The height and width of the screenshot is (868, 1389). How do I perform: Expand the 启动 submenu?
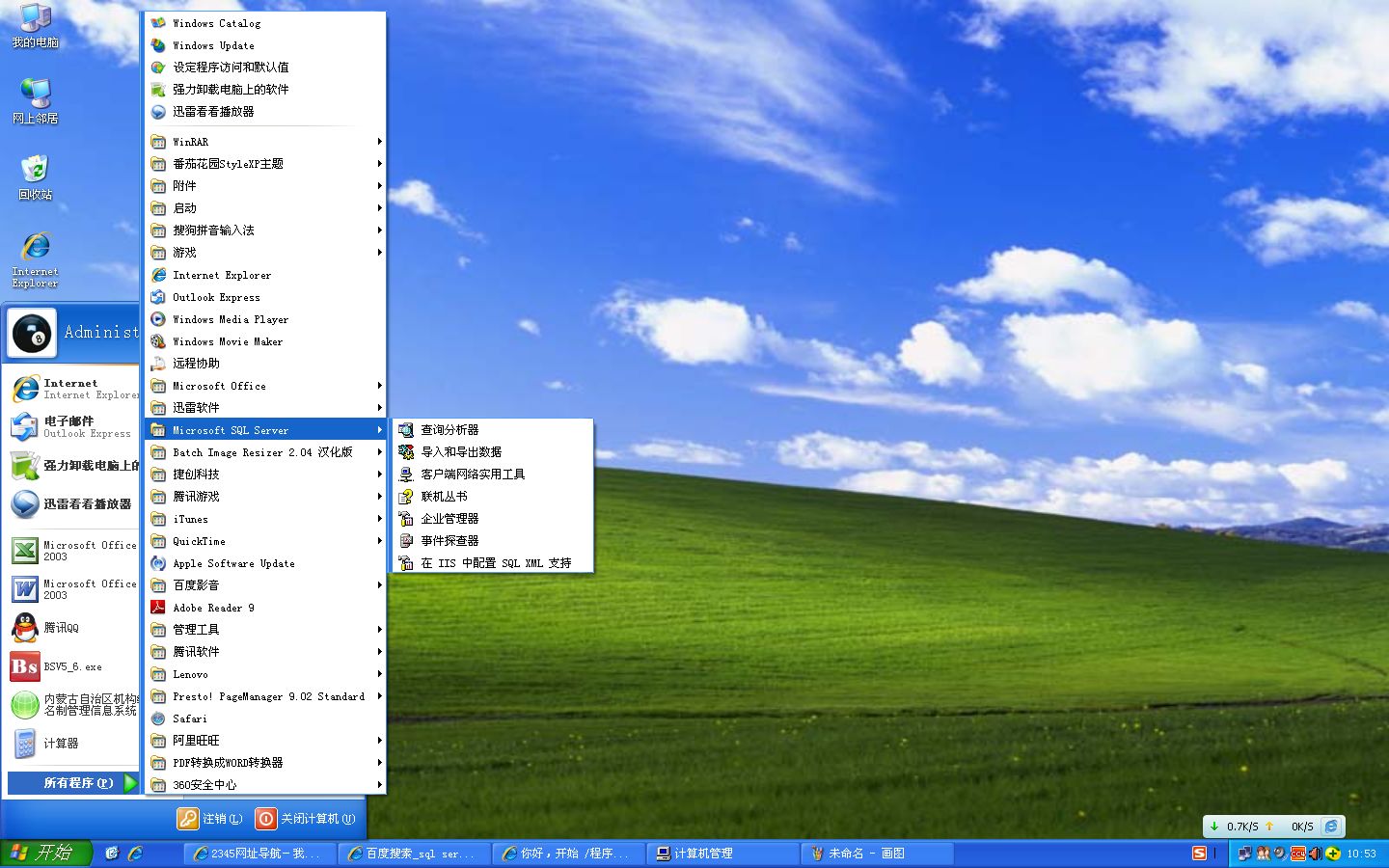265,208
